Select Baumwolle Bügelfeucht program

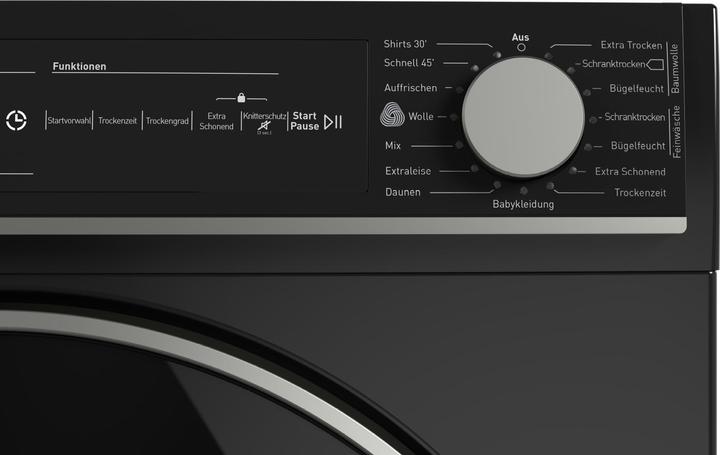pos(636,88)
